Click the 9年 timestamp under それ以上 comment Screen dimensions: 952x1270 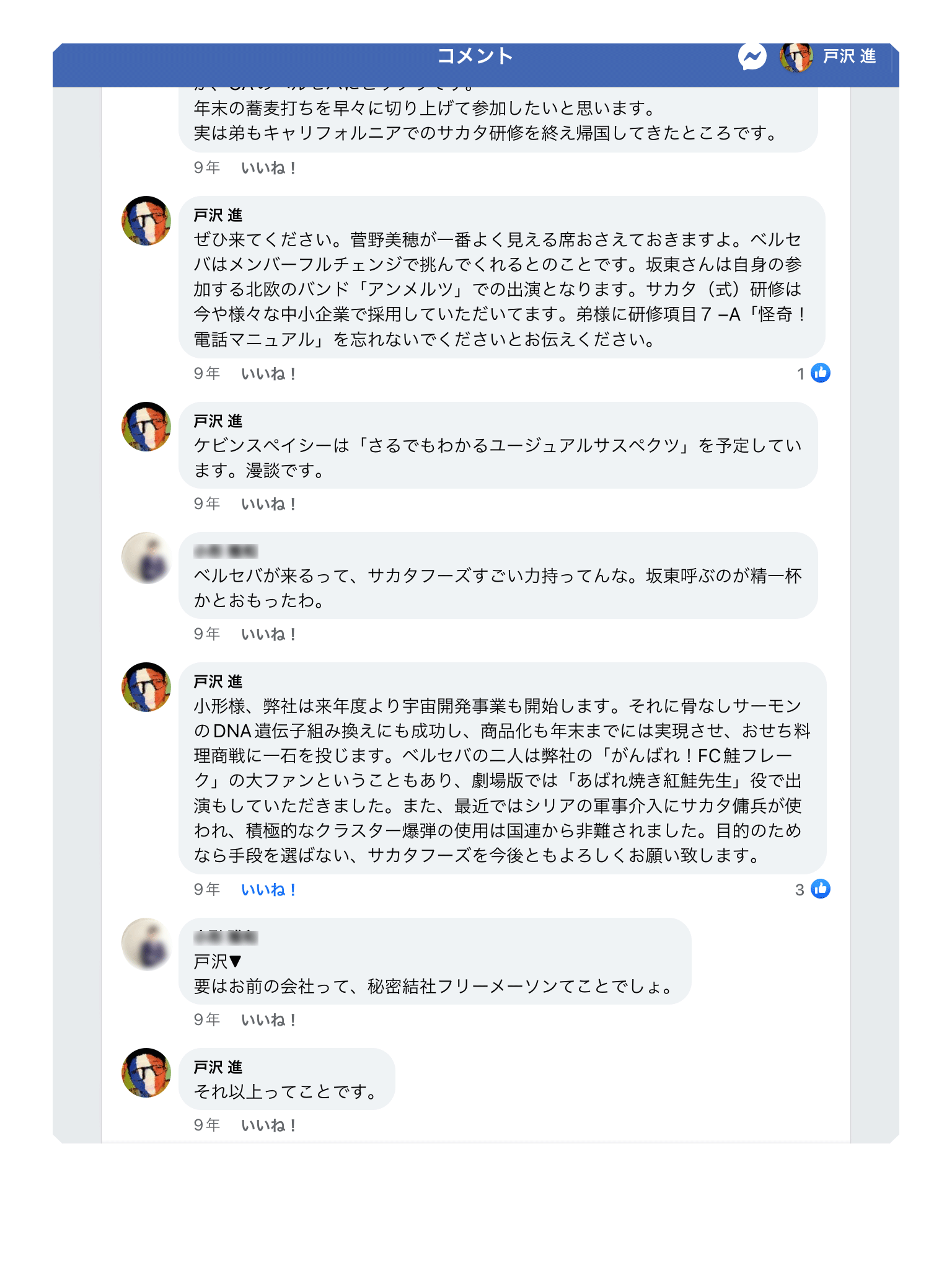(x=206, y=1125)
